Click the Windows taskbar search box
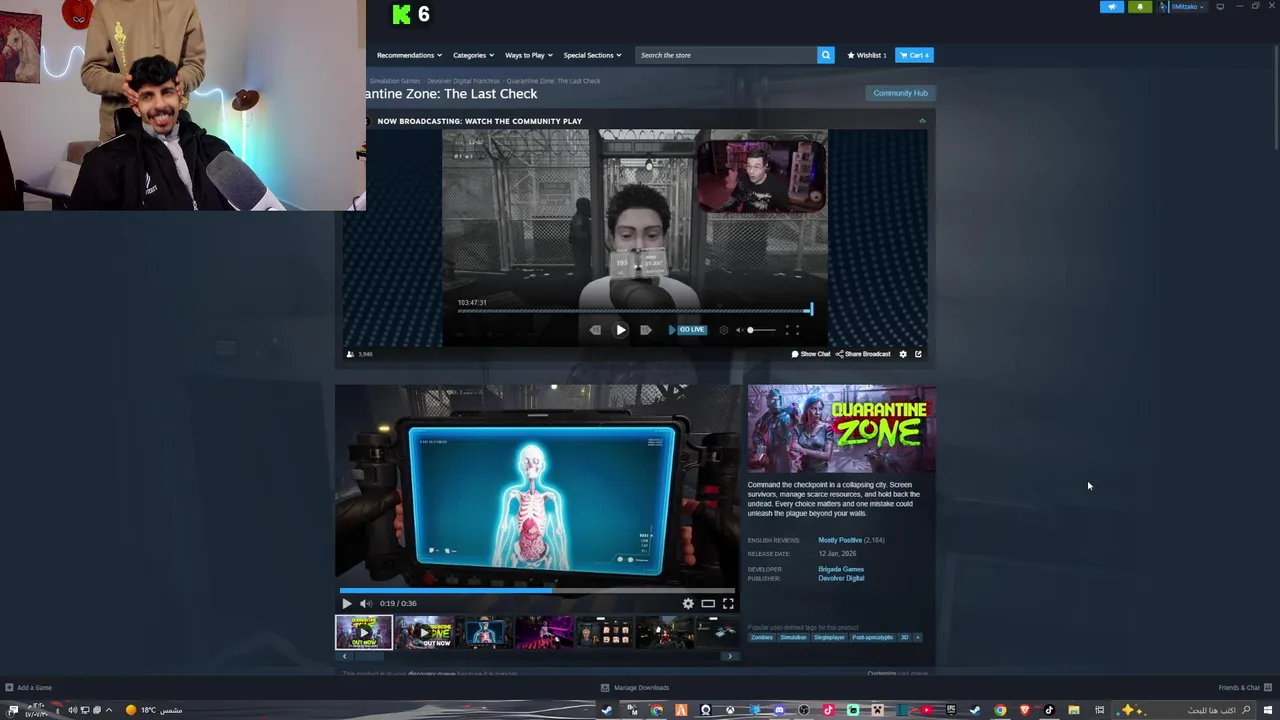1280x720 pixels. coord(1183,710)
